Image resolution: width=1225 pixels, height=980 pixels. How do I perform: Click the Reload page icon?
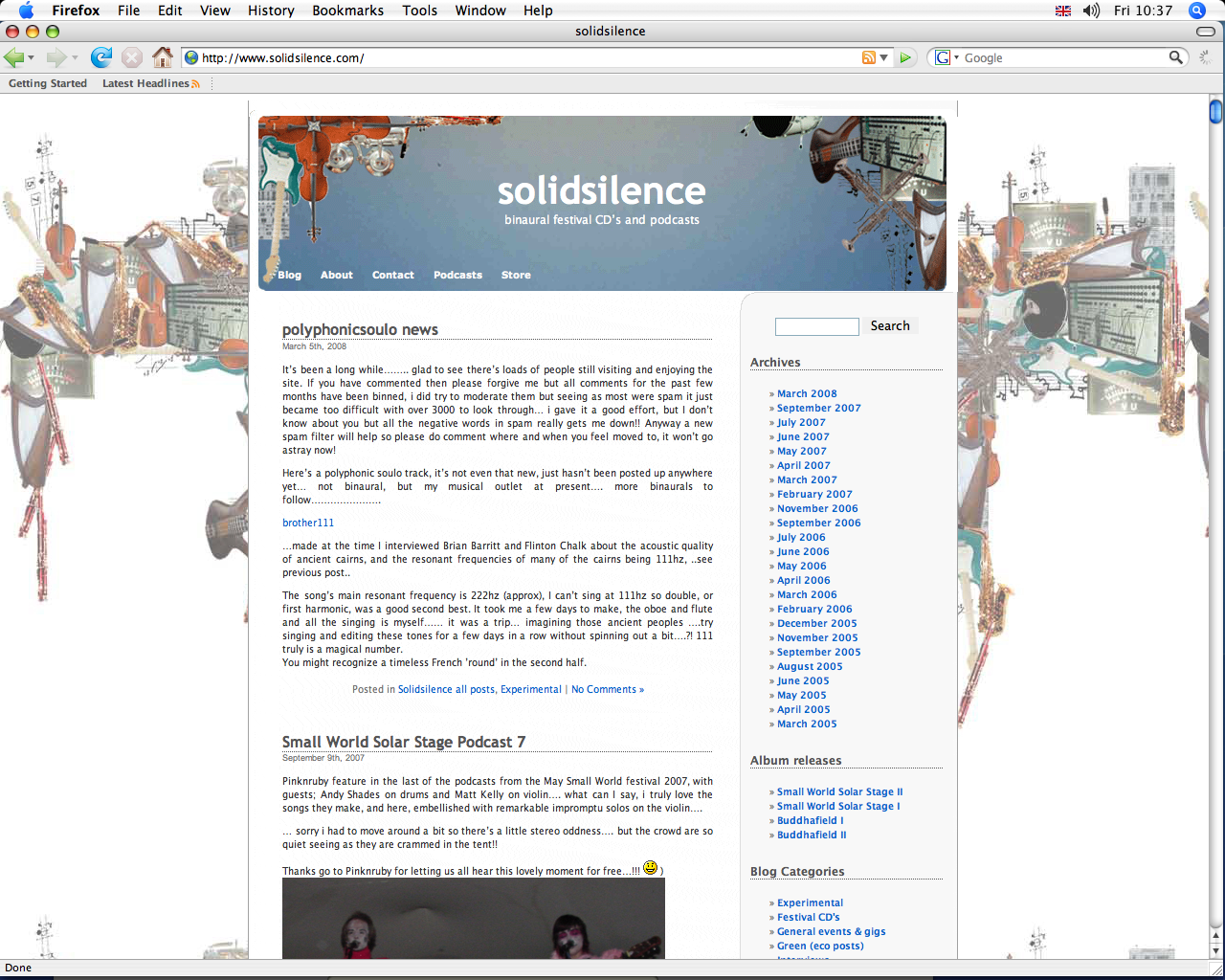coord(101,57)
